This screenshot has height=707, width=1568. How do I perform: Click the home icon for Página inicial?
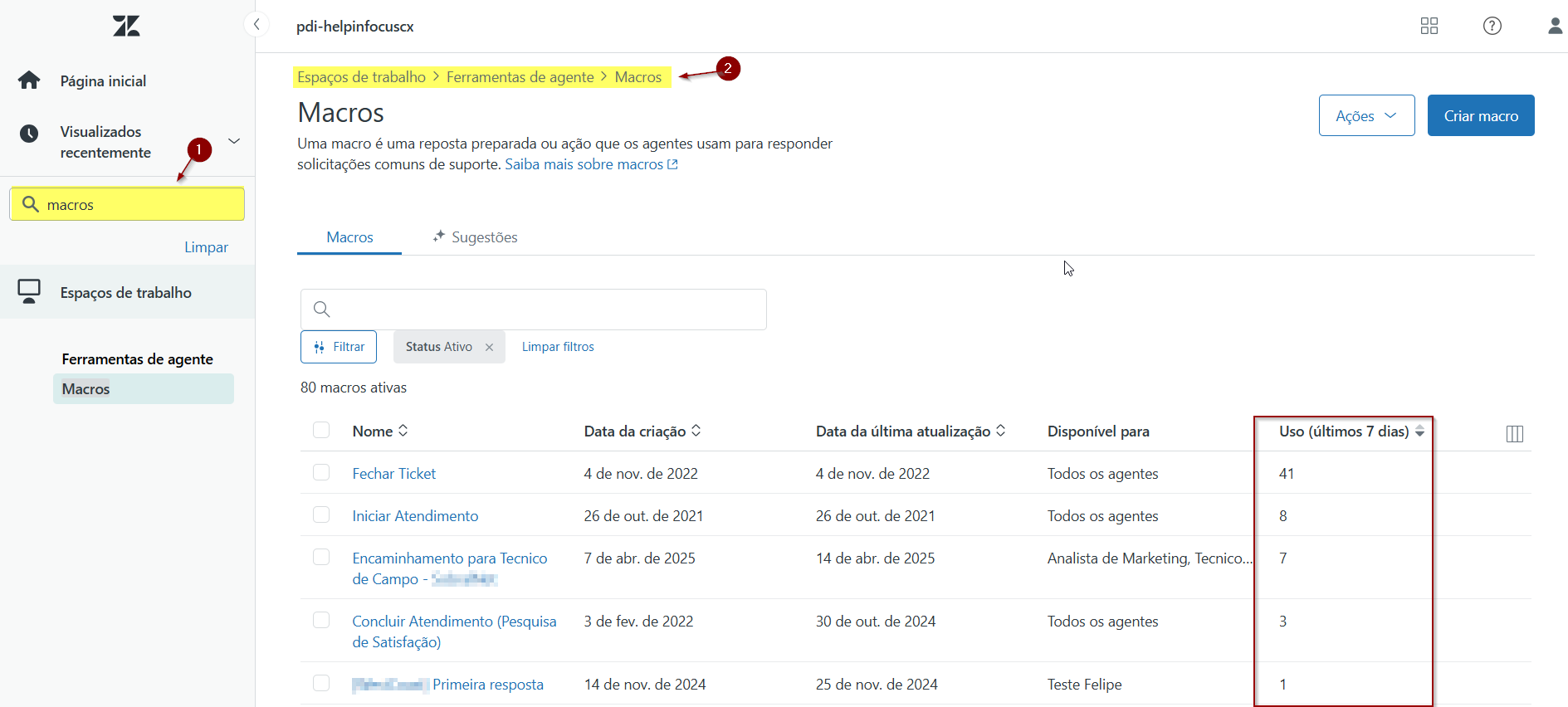(29, 80)
